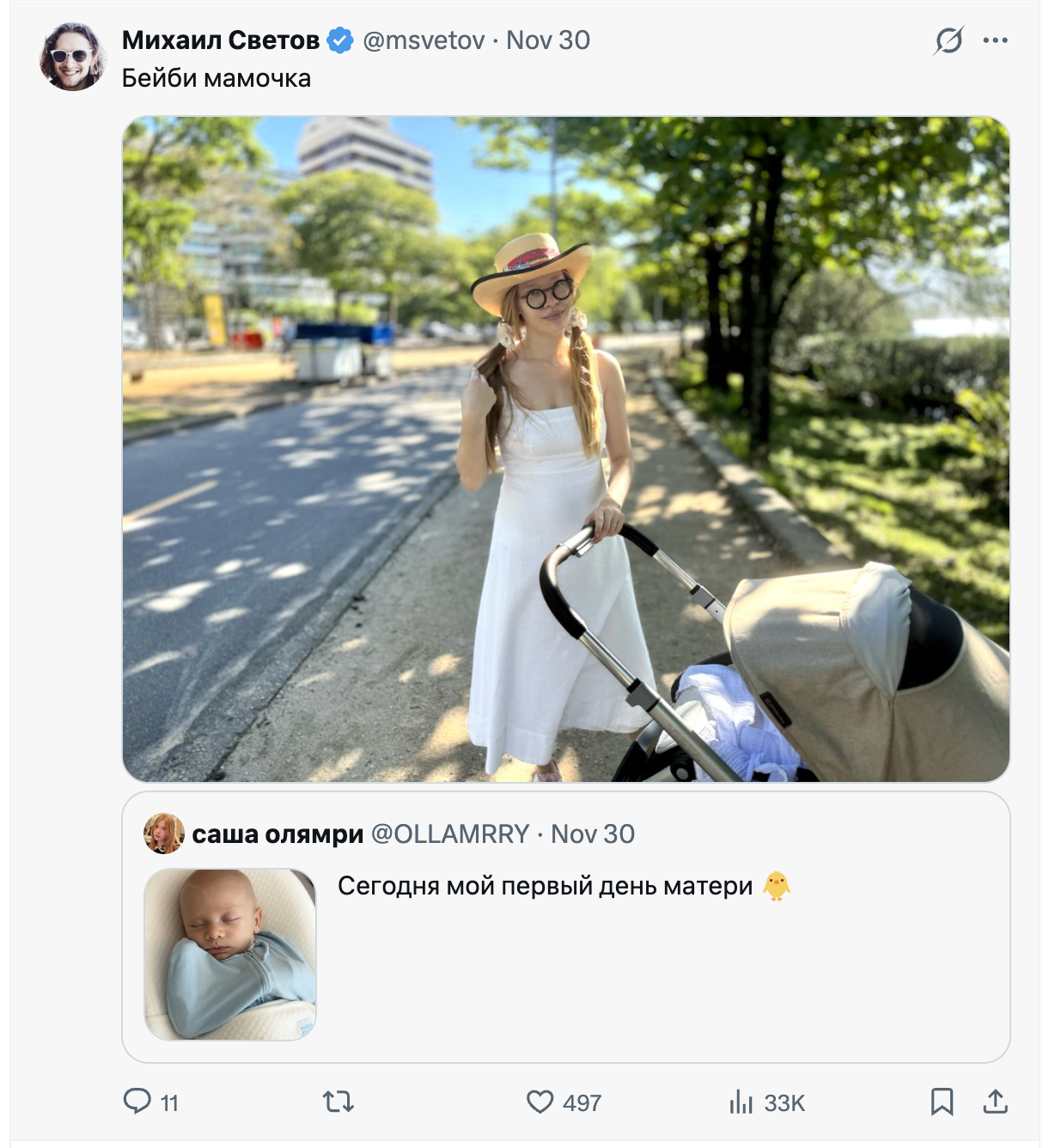Viewport: 1043px width, 1148px height.
Task: Click the Михаил Светов display name
Action: 221,40
